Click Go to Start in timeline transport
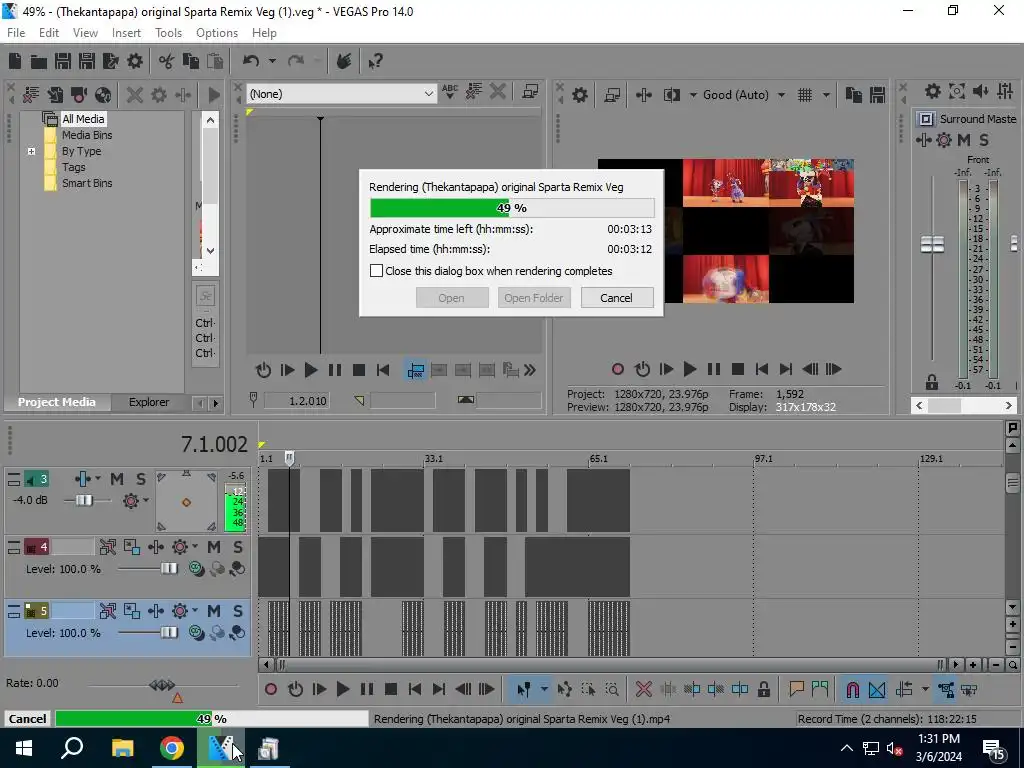 (x=415, y=689)
